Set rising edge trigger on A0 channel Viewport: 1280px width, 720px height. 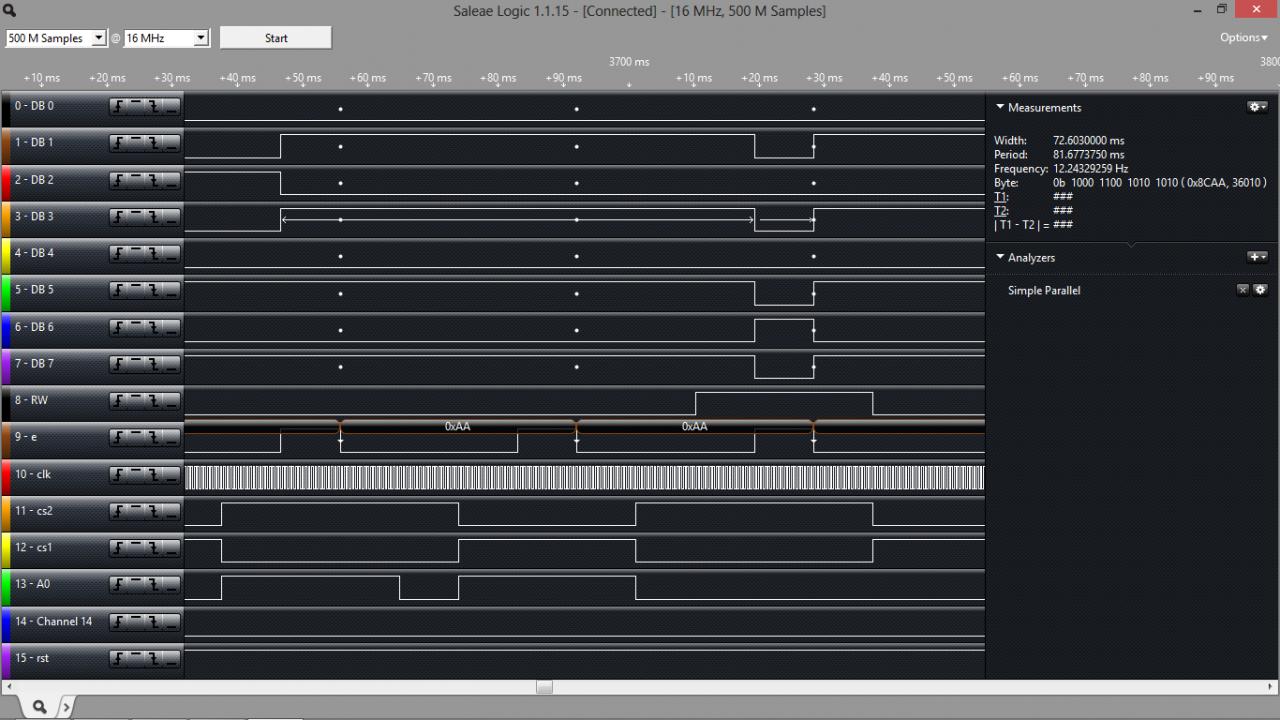(119, 585)
